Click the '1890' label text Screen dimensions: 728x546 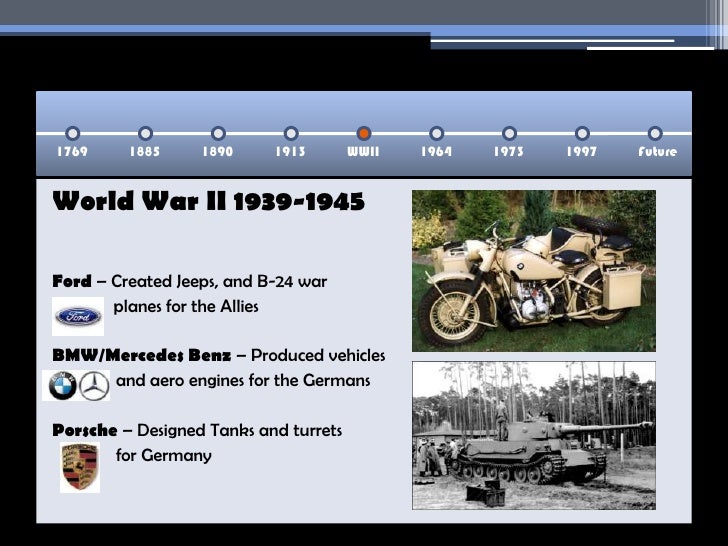(x=218, y=151)
